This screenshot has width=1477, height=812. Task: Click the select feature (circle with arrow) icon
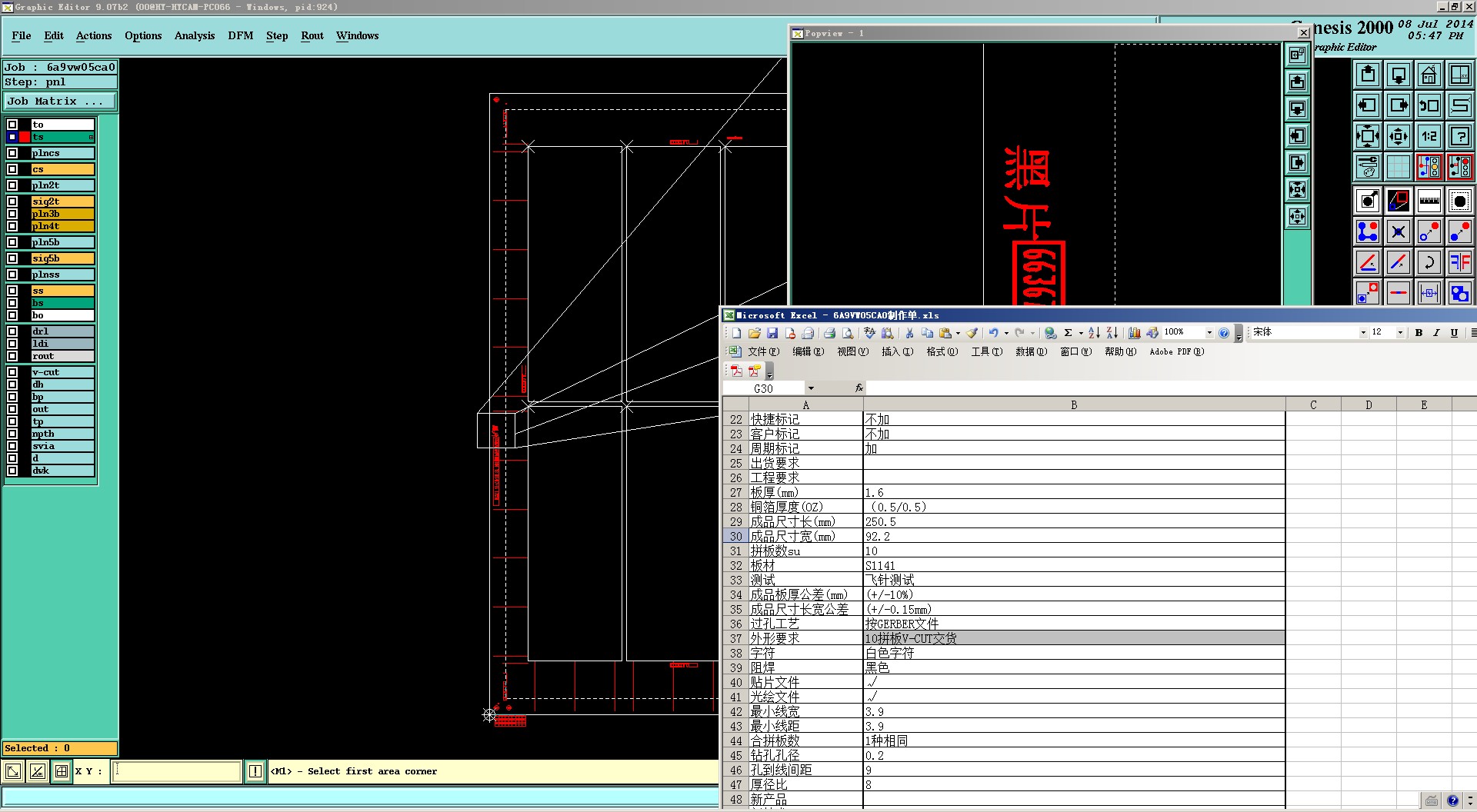(x=1368, y=201)
